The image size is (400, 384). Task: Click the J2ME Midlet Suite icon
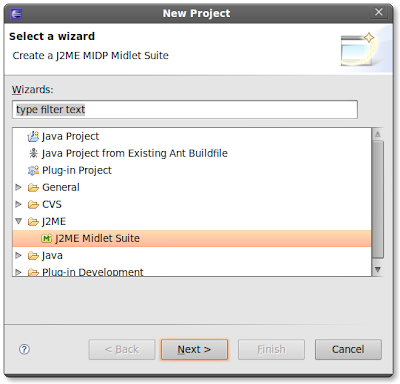pyautogui.click(x=46, y=238)
